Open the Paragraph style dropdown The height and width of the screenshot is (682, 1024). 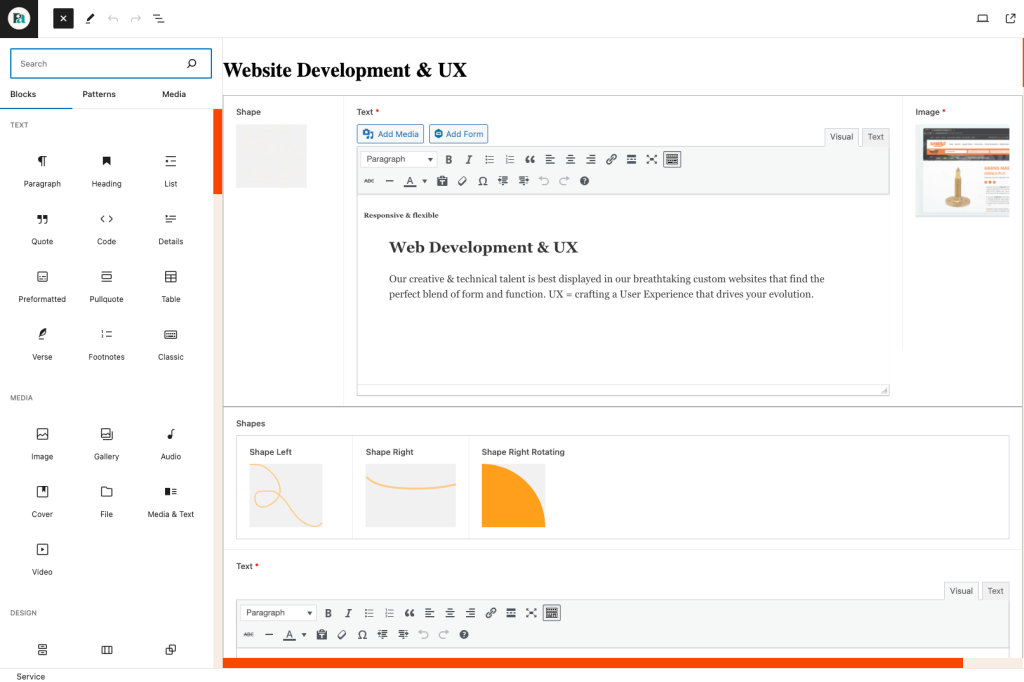[398, 158]
